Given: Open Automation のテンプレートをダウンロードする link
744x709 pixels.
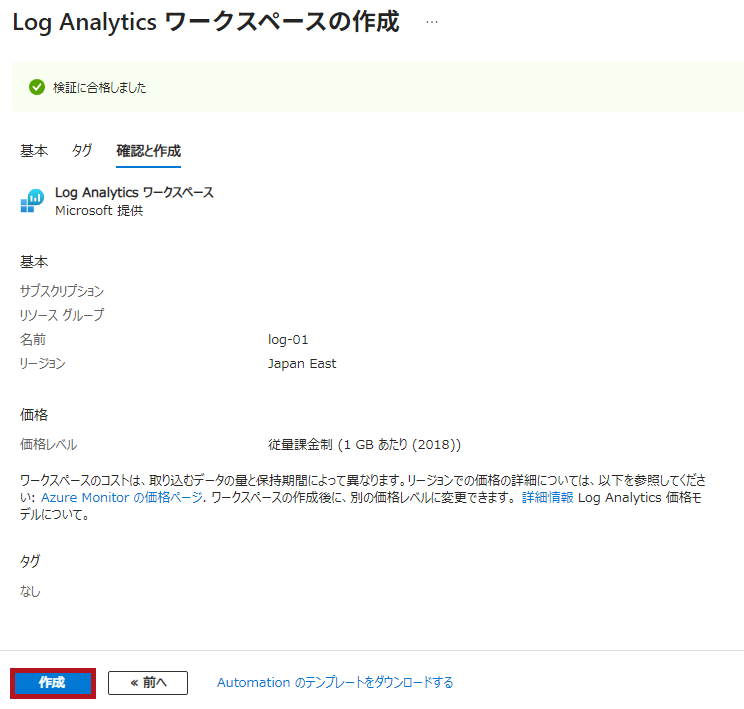Looking at the screenshot, I should click(335, 683).
